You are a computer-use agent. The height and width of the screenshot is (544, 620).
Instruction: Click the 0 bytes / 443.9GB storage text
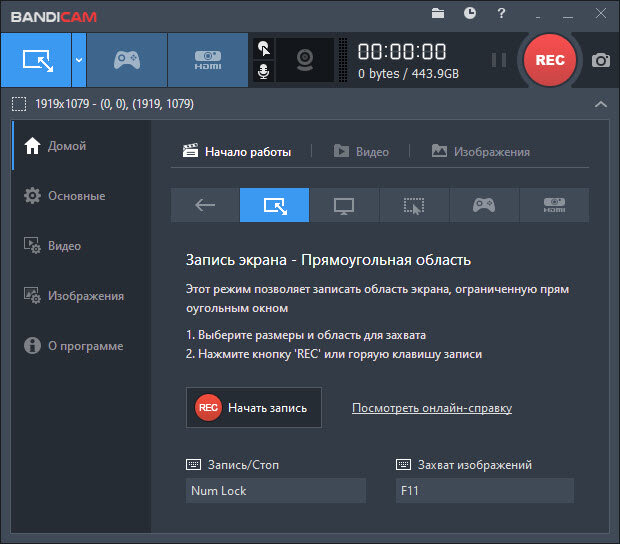tap(408, 74)
